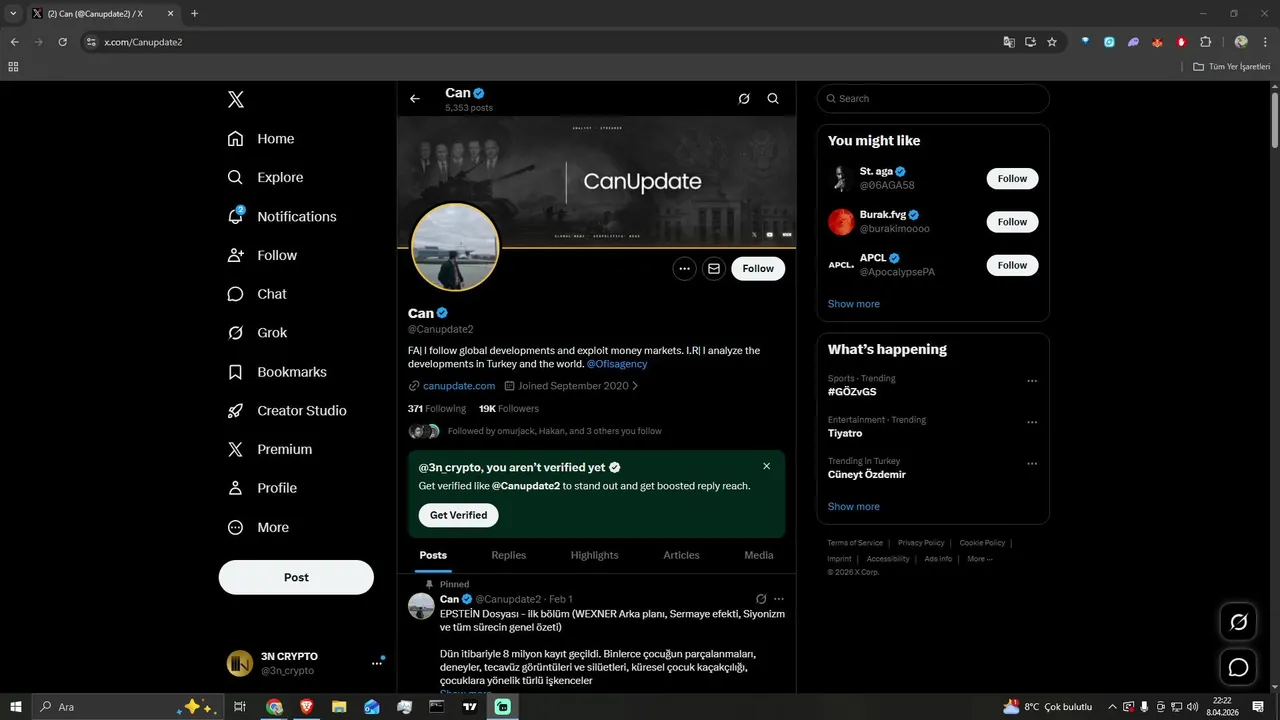Click back arrow beside Can header
The image size is (1280, 720).
pyautogui.click(x=415, y=99)
